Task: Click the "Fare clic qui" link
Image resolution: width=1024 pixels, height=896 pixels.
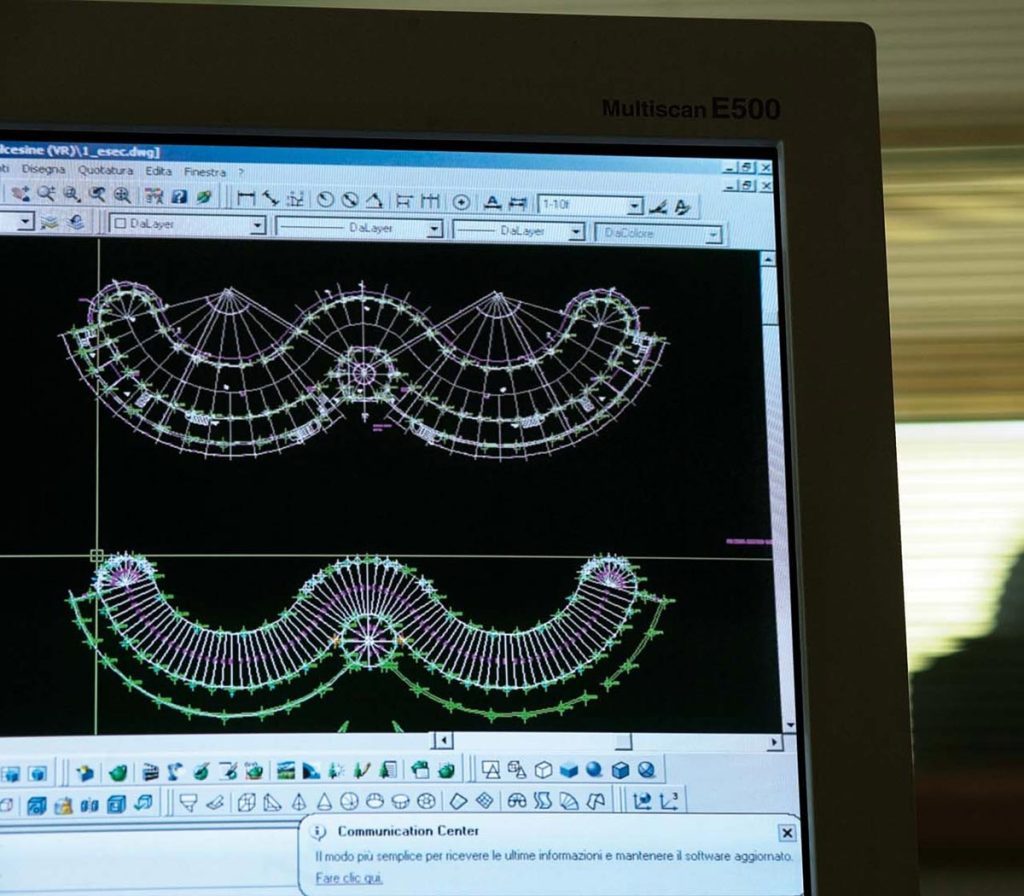Action: tap(349, 879)
